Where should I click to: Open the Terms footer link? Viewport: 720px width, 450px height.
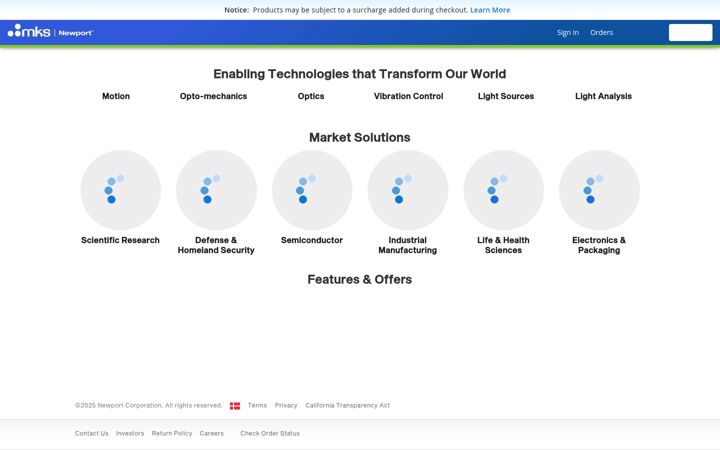click(x=257, y=405)
